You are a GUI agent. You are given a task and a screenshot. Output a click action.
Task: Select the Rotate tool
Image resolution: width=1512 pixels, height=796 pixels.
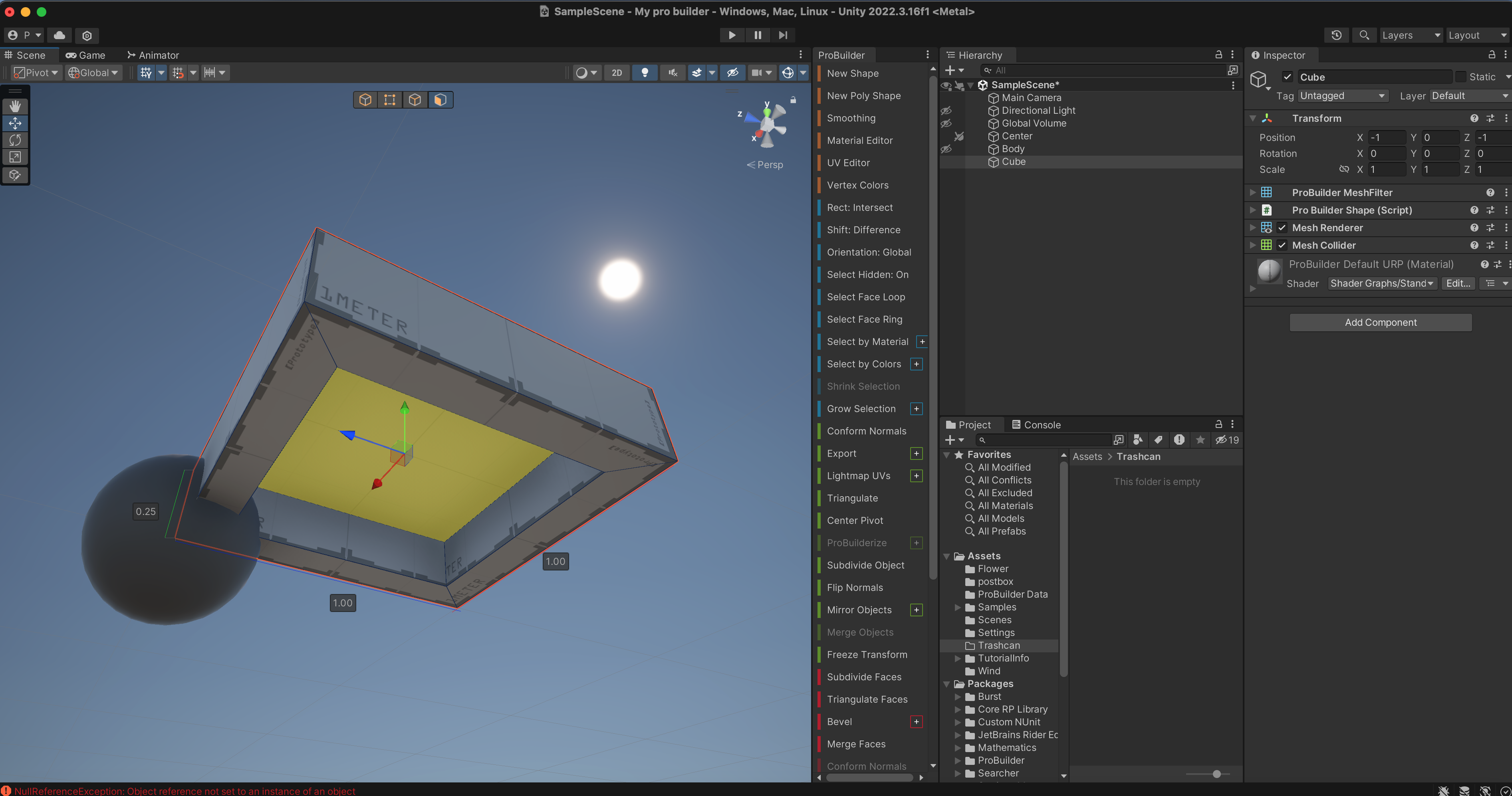(15, 140)
